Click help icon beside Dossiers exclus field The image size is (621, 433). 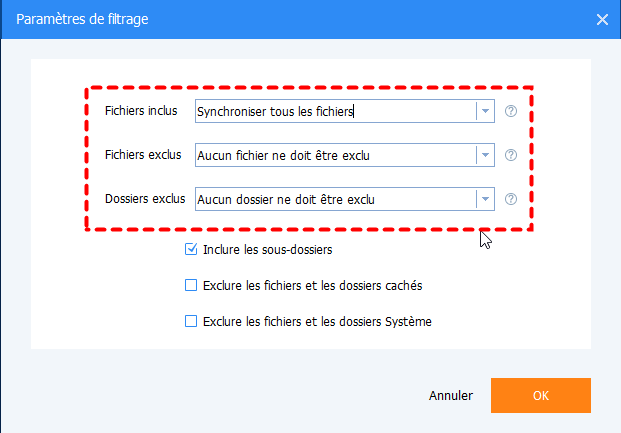(511, 199)
